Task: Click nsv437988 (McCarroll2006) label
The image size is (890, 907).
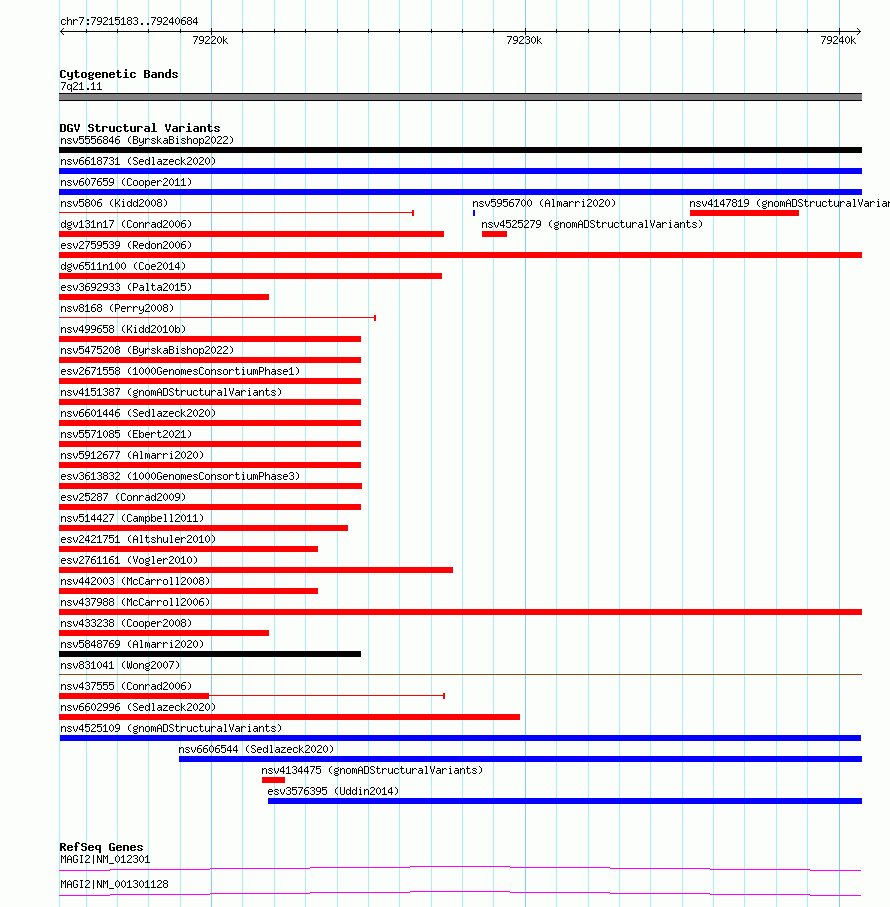Action: 135,603
